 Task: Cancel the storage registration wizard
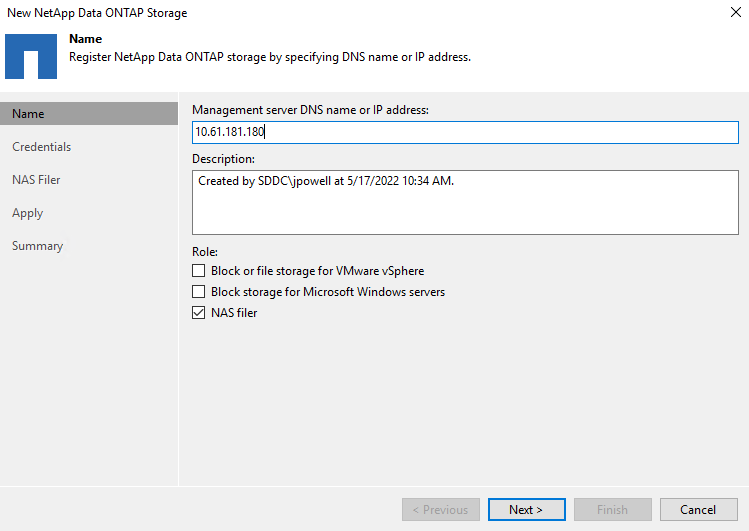click(x=698, y=510)
